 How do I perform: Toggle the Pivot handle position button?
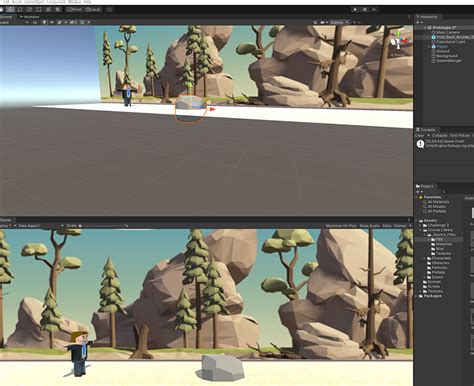(75, 9)
